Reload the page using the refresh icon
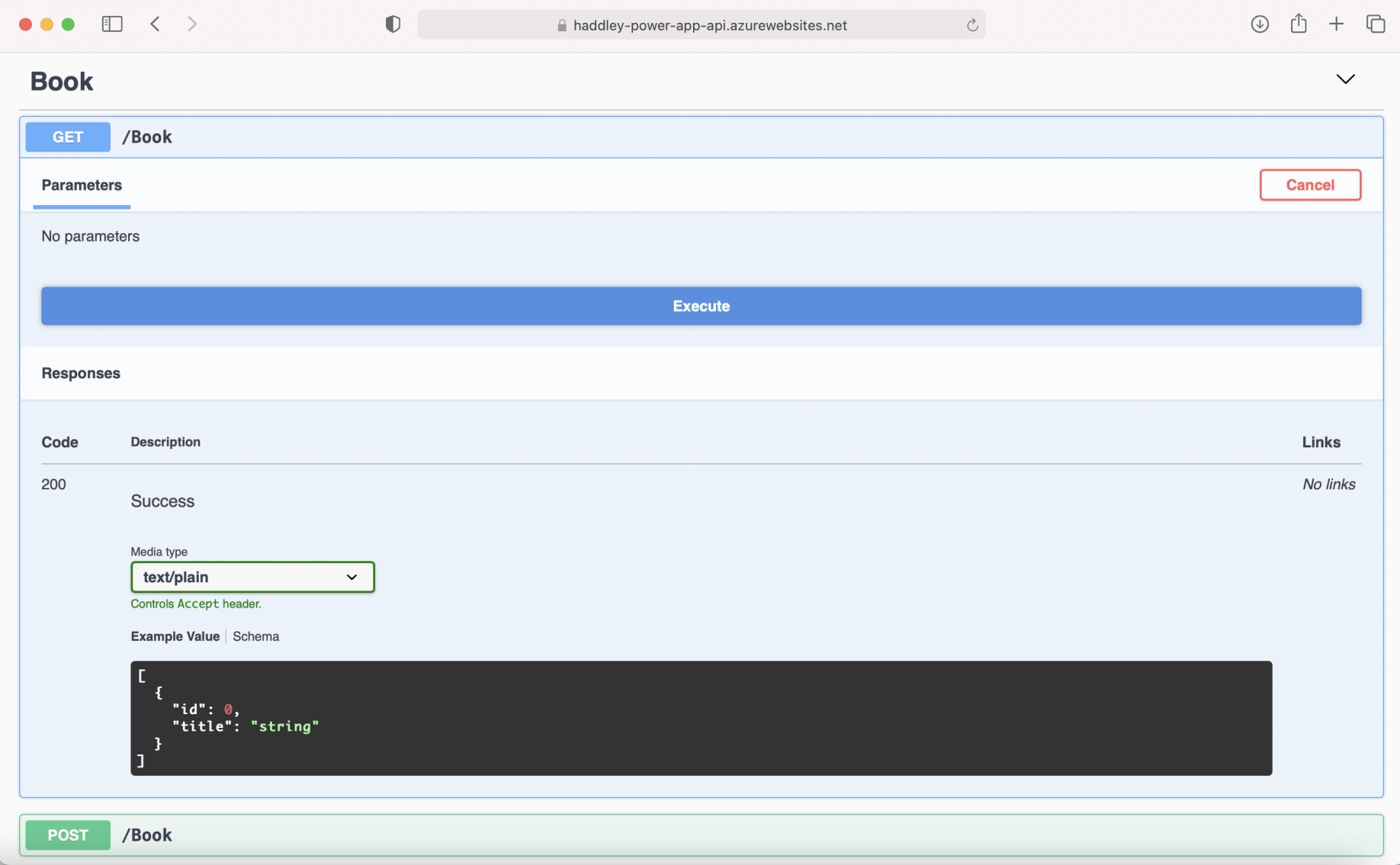 [x=972, y=25]
